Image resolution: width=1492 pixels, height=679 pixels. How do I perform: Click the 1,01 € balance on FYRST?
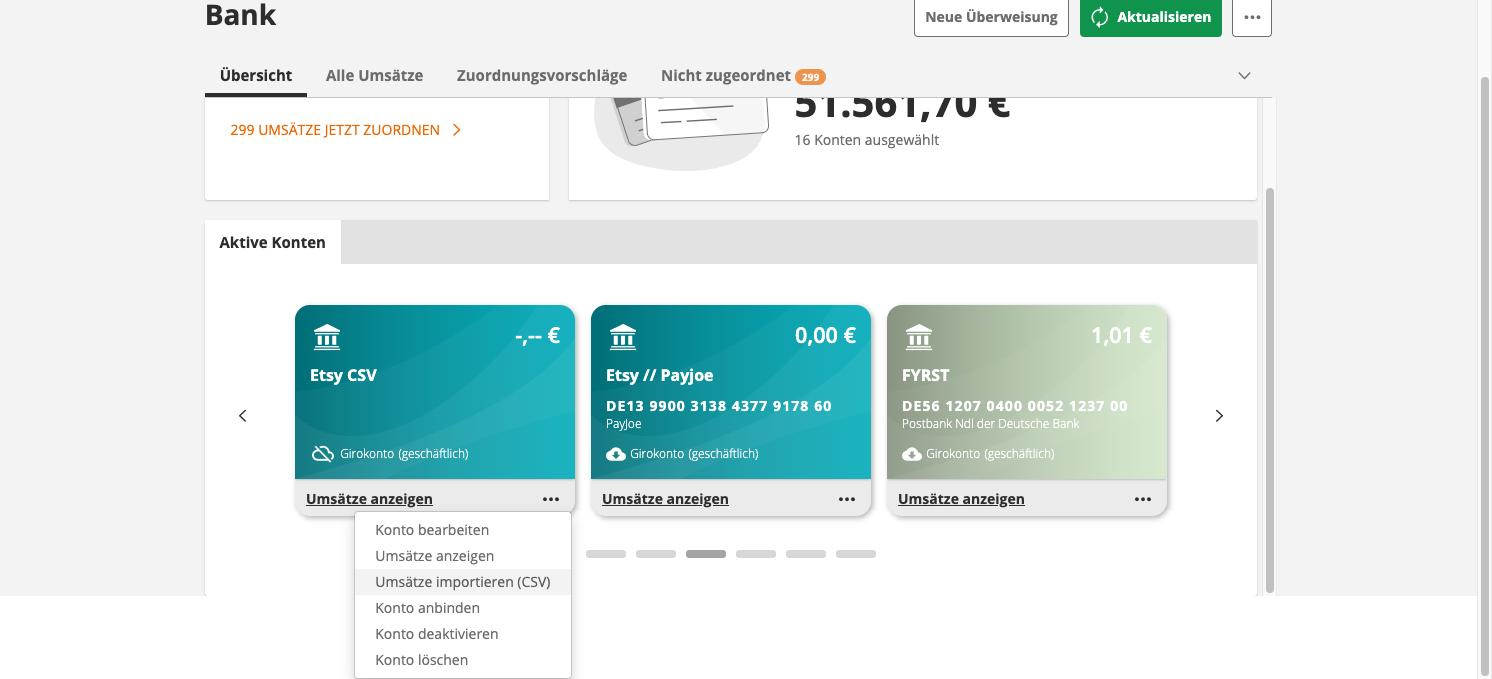(x=1121, y=336)
